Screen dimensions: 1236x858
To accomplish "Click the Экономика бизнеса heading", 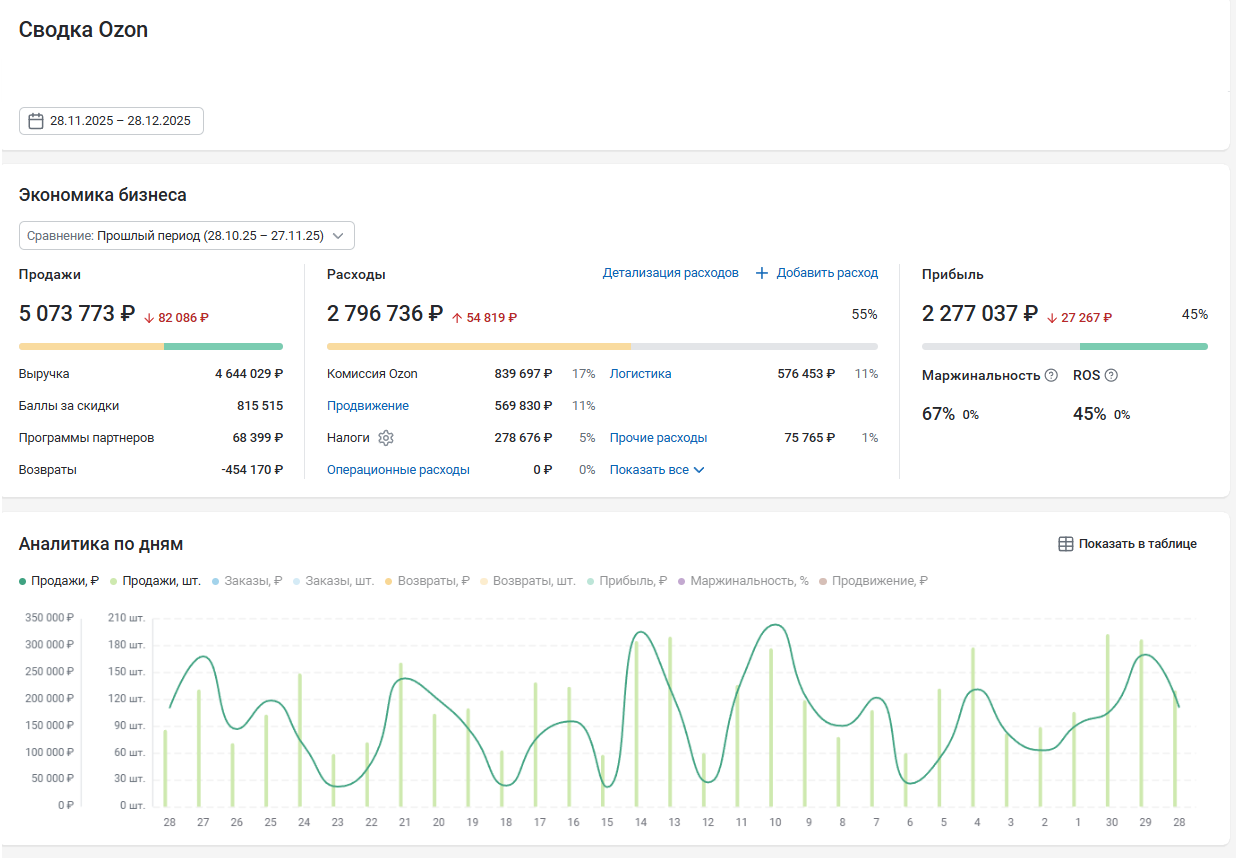I will [x=103, y=195].
